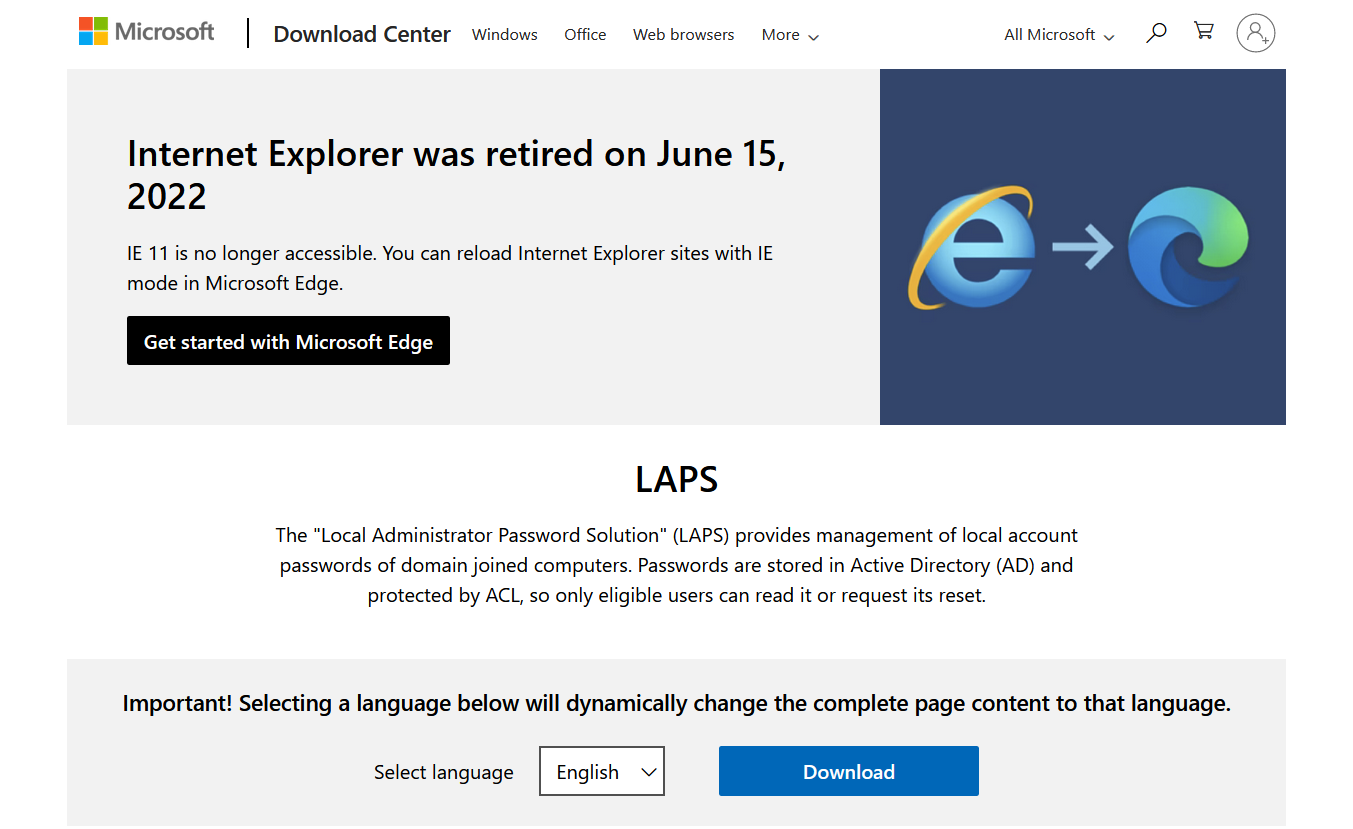The width and height of the screenshot is (1353, 829).
Task: Click the Internet Explorer retired headline
Action: 456,175
